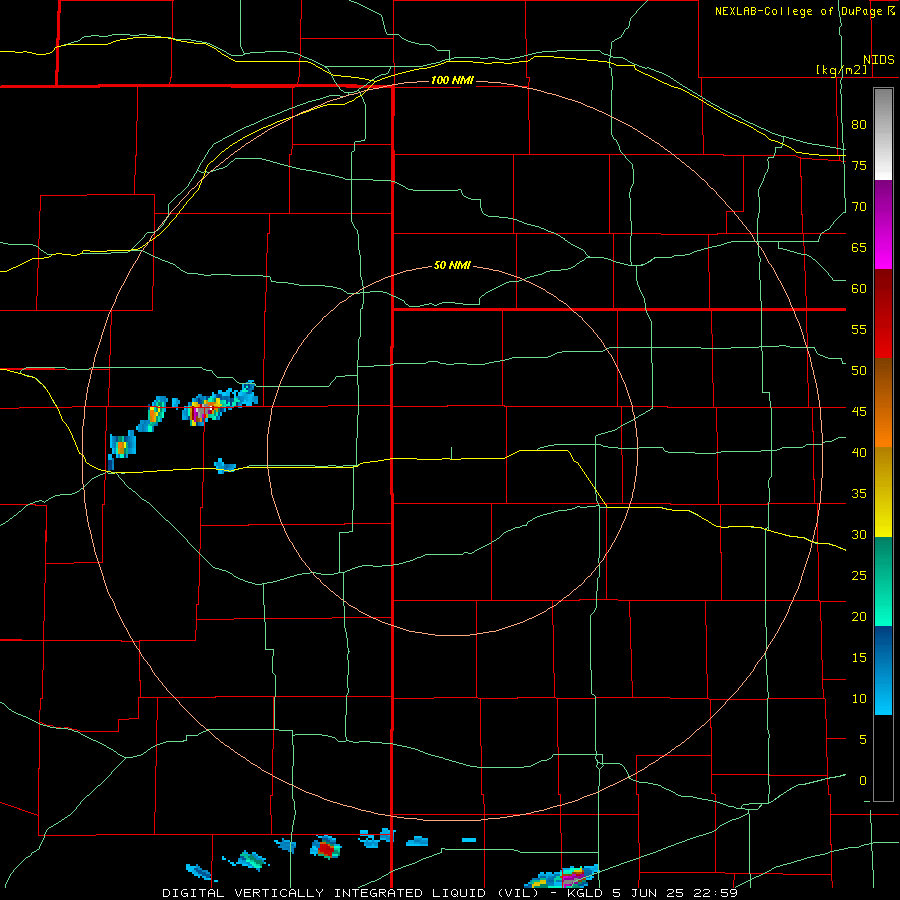Viewport: 900px width, 900px height.
Task: Click the 60 value on the scale
Action: click(859, 289)
